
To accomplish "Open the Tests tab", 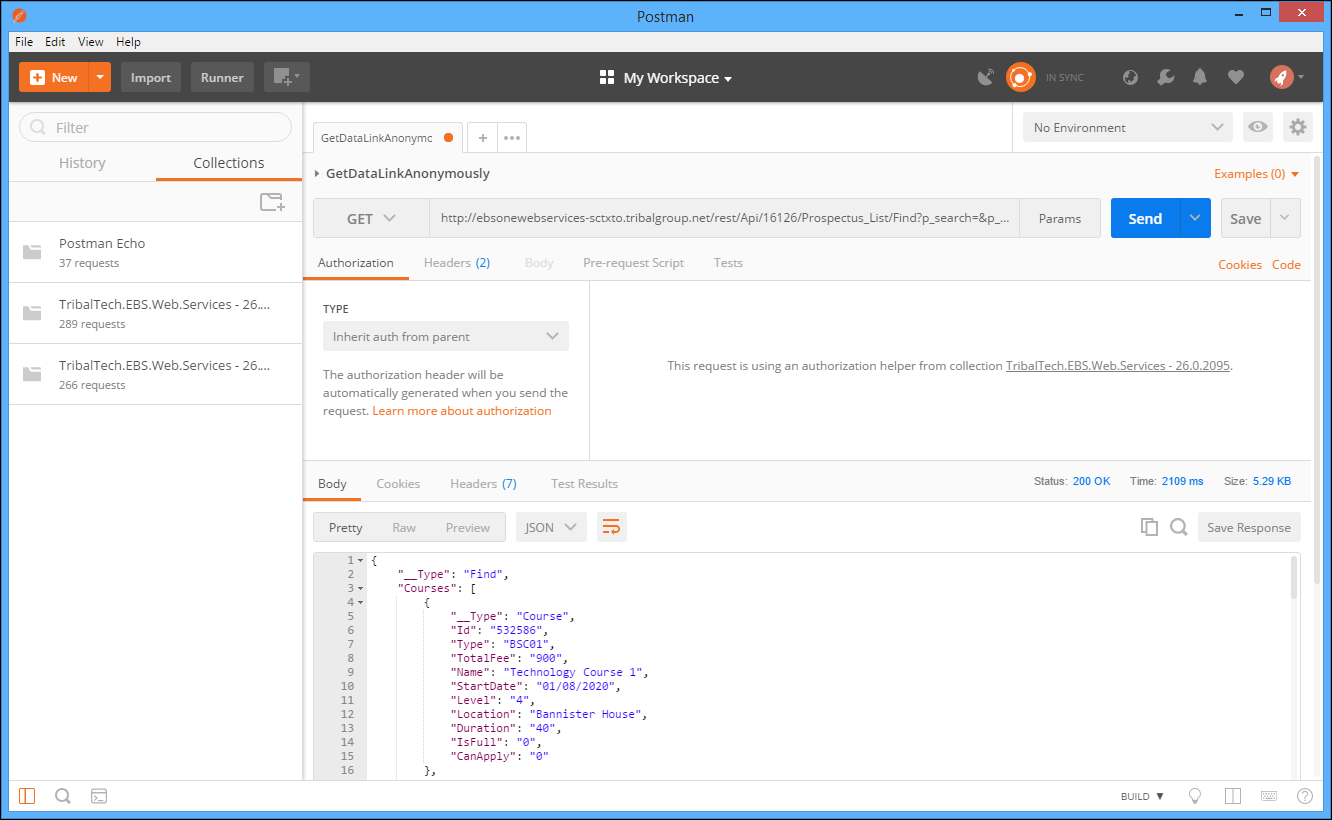I will tap(728, 263).
